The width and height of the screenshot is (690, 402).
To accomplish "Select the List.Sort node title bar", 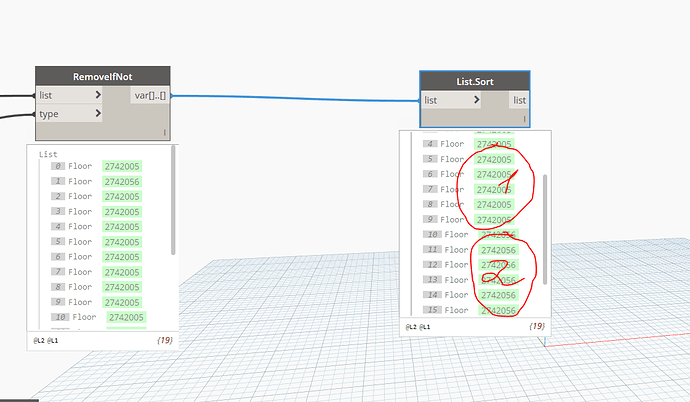I will [474, 81].
